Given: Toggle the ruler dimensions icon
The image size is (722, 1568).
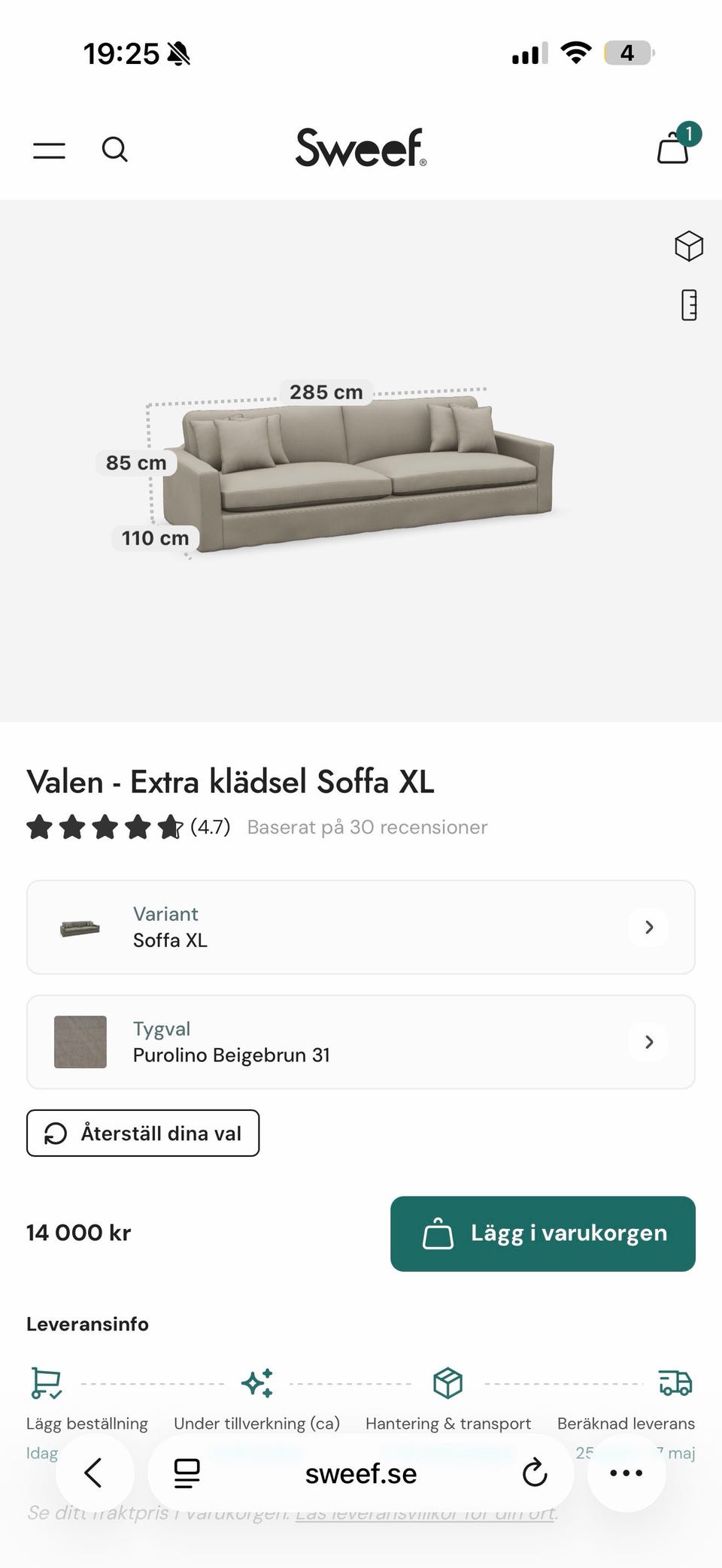Looking at the screenshot, I should coord(688,305).
